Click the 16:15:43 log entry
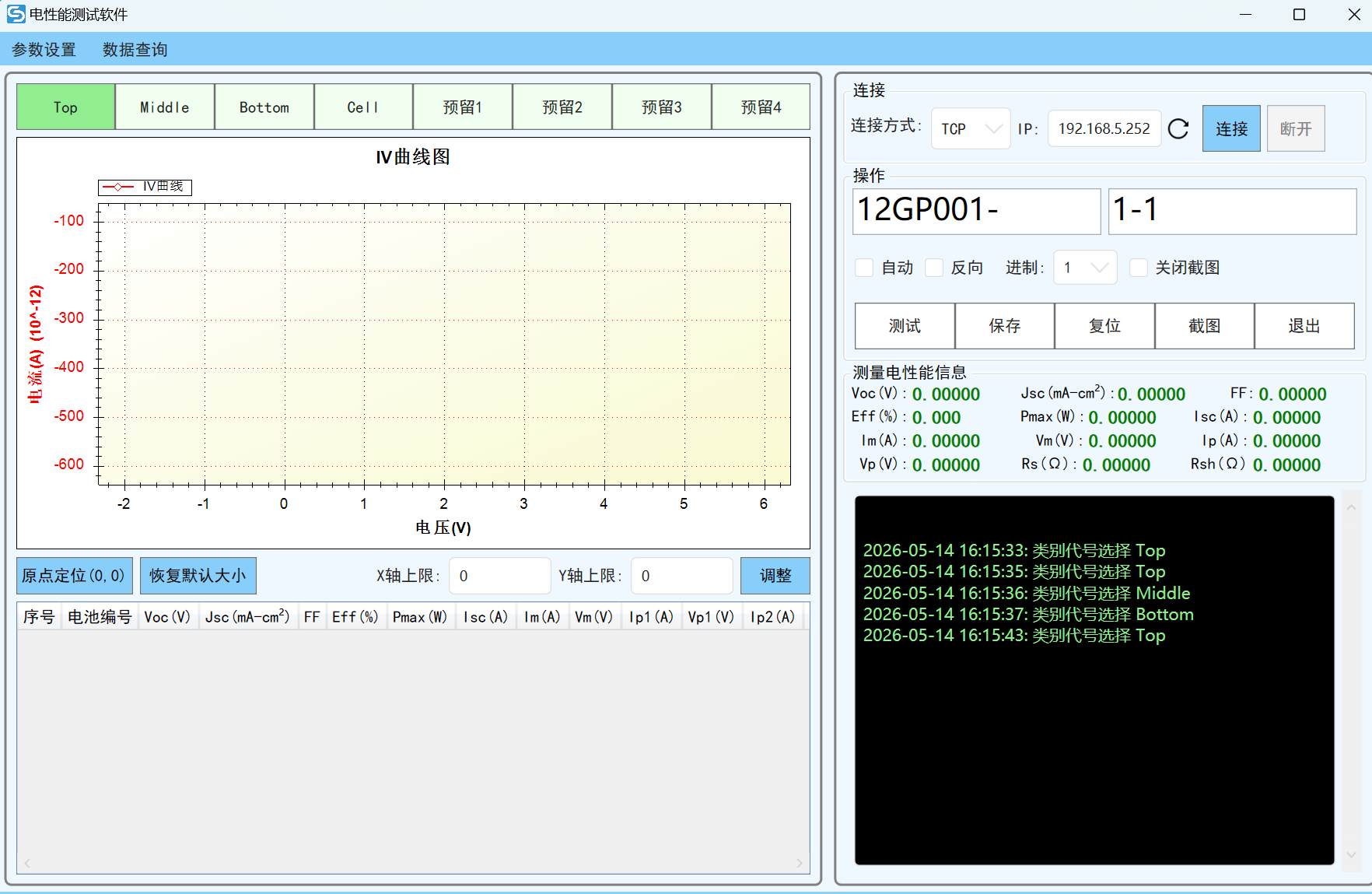This screenshot has width=1372, height=894. [1014, 635]
